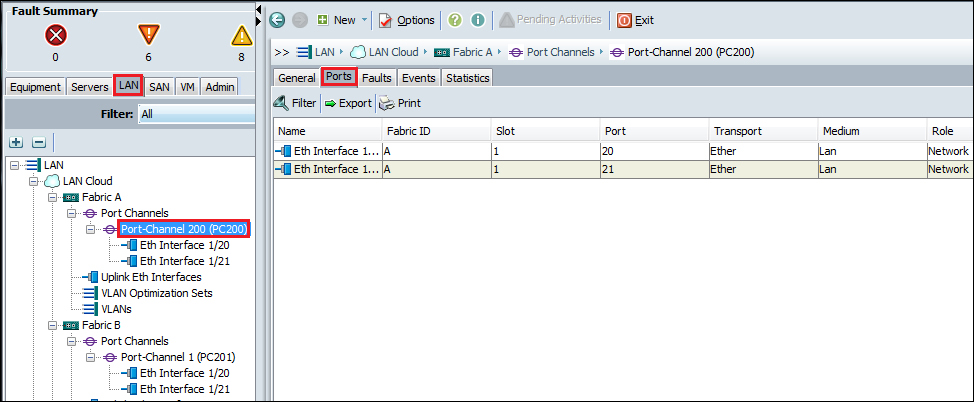Click the LAN breadcrumb link
974x402 pixels.
coord(324,52)
